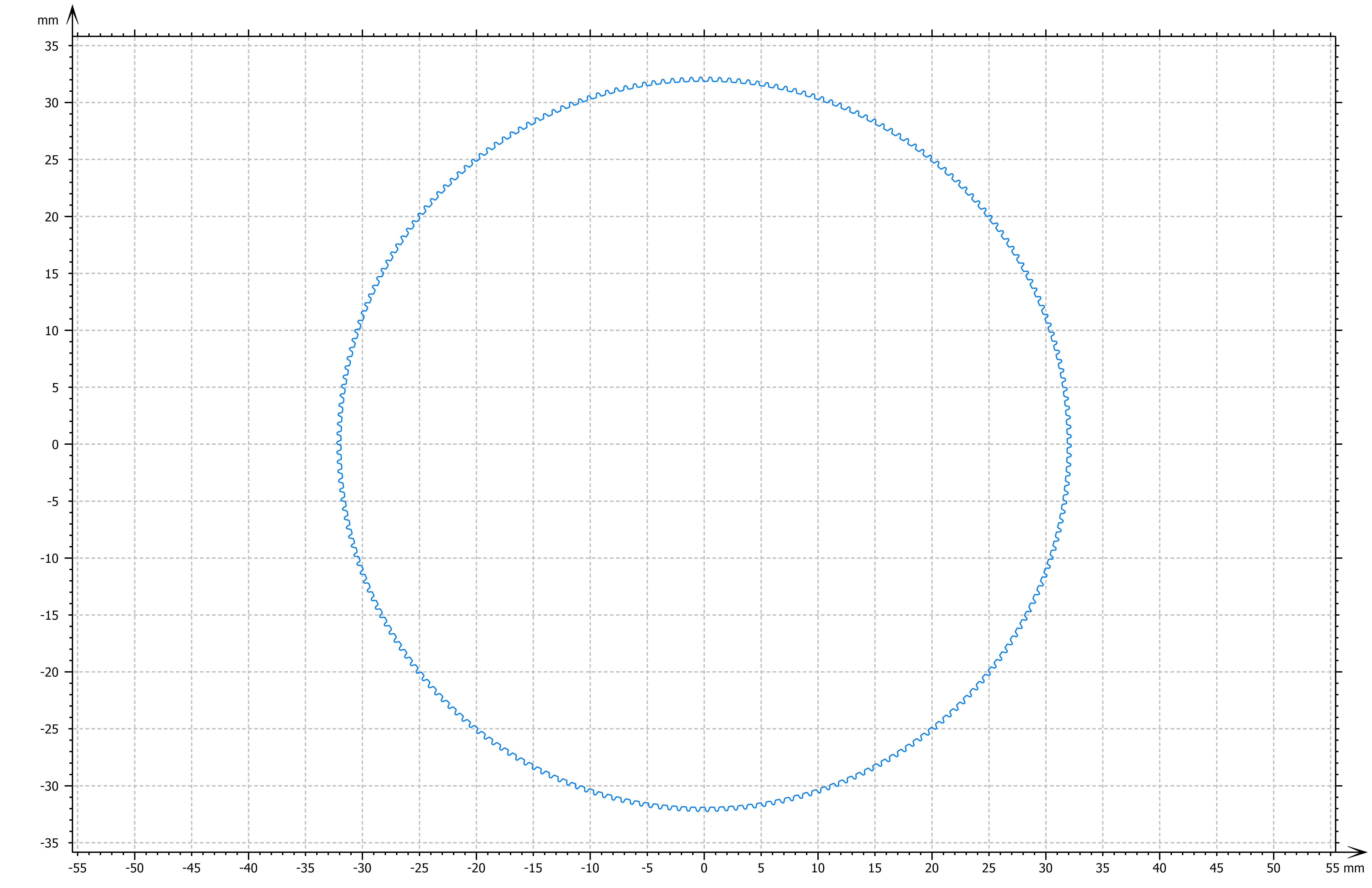1372x888 pixels.
Task: Click the "0" label on the vertical axis
Action: (55, 445)
